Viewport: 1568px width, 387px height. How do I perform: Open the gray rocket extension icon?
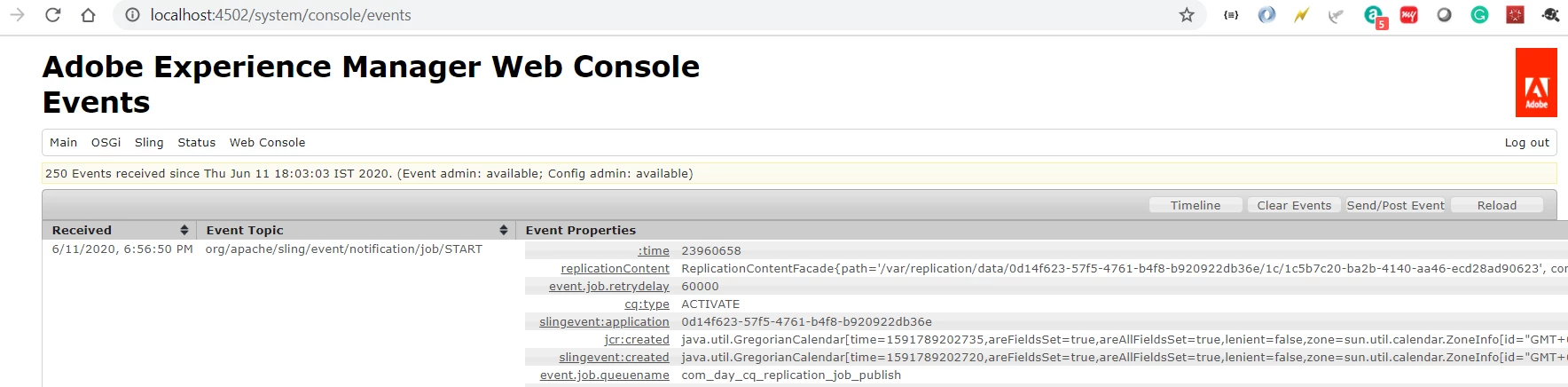1336,15
